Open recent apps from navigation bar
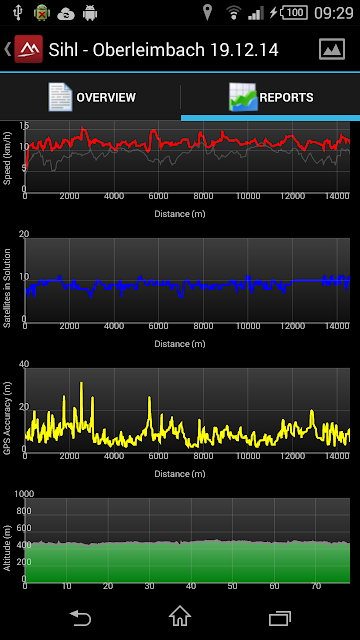 coord(280,617)
